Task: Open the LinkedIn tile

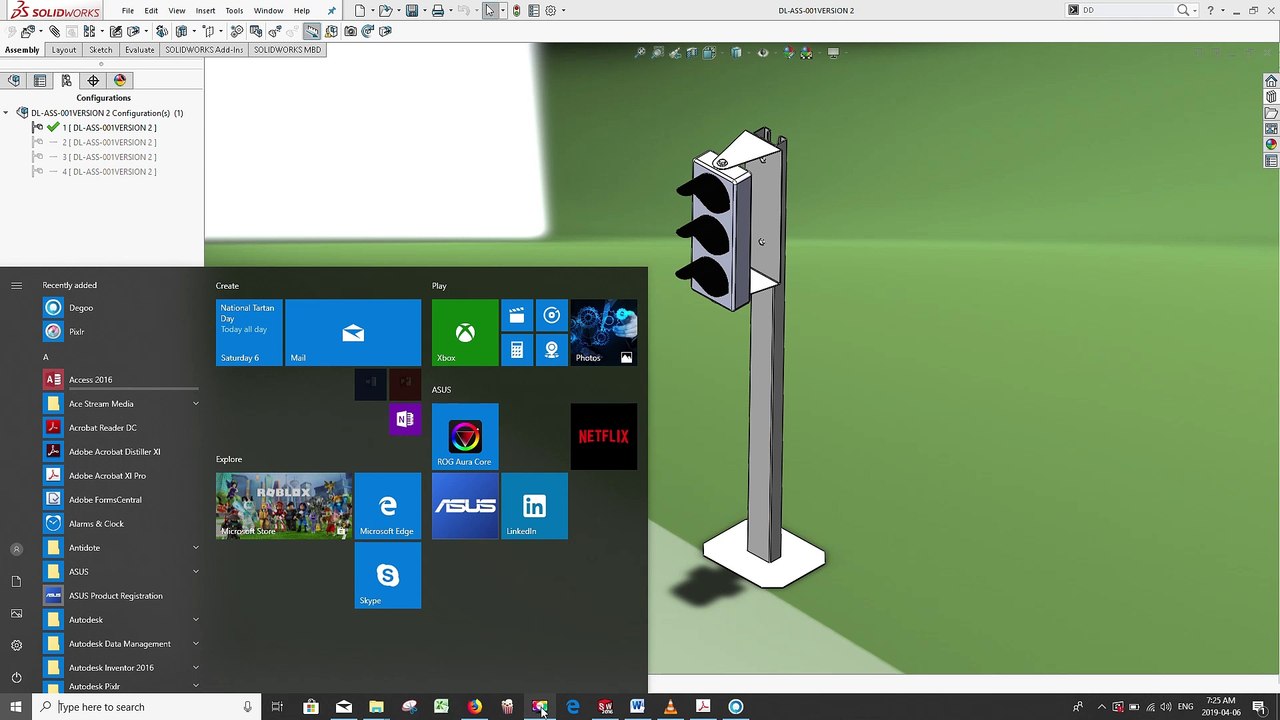Action: 535,506
